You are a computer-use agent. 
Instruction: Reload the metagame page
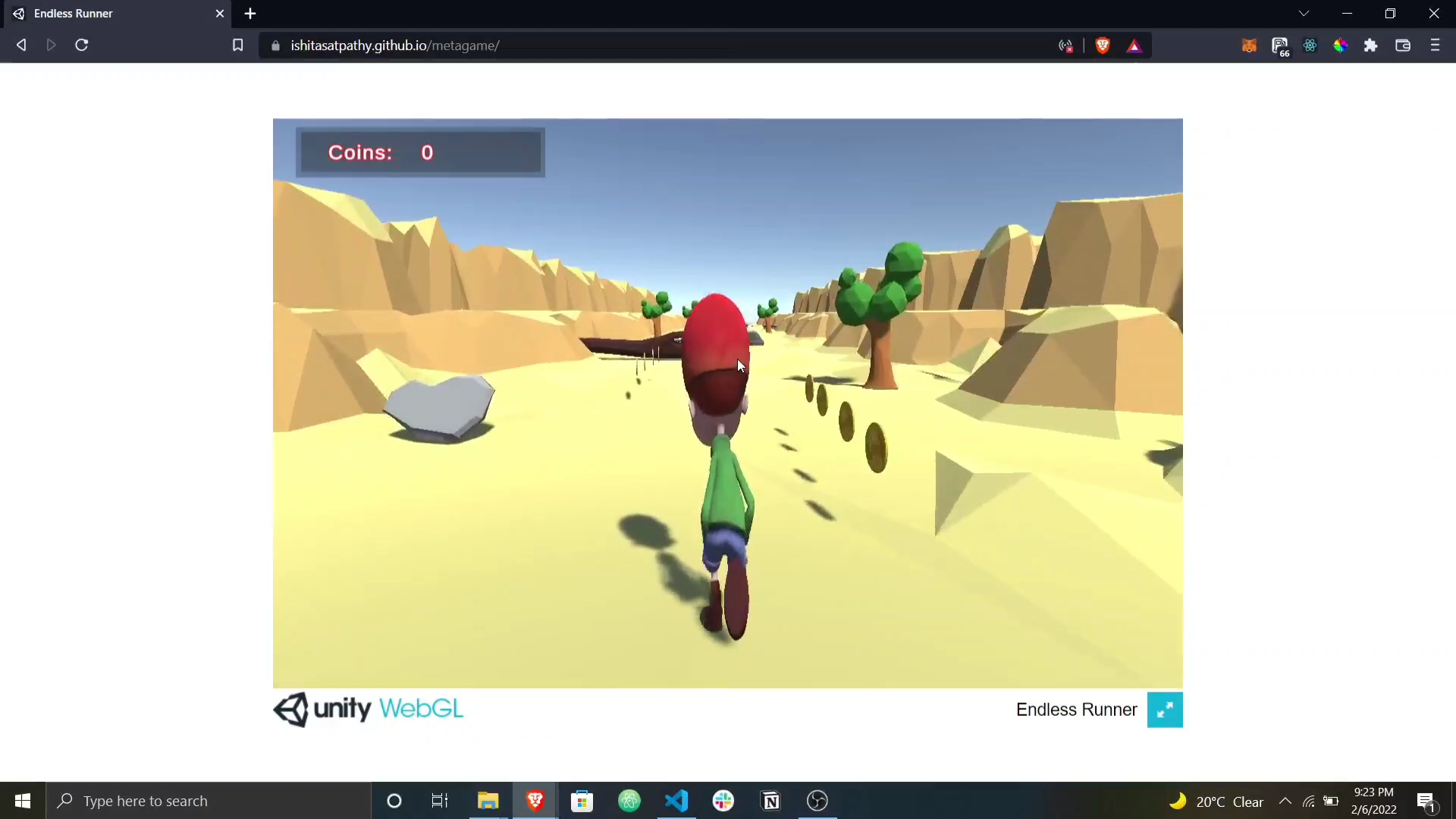tap(82, 45)
